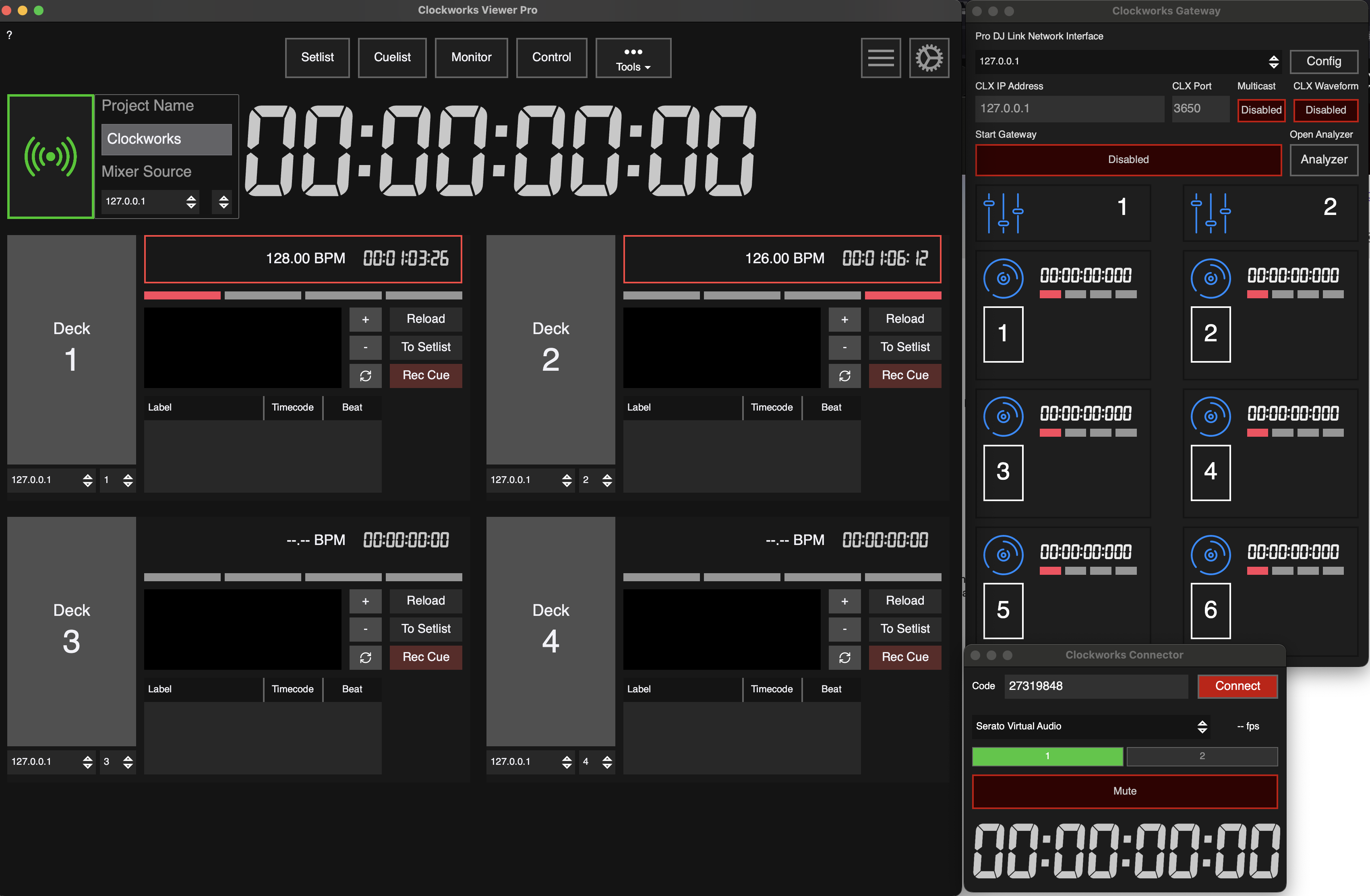Click Deck 2 refresh loop icon
Viewport: 1370px width, 896px height.
click(844, 376)
